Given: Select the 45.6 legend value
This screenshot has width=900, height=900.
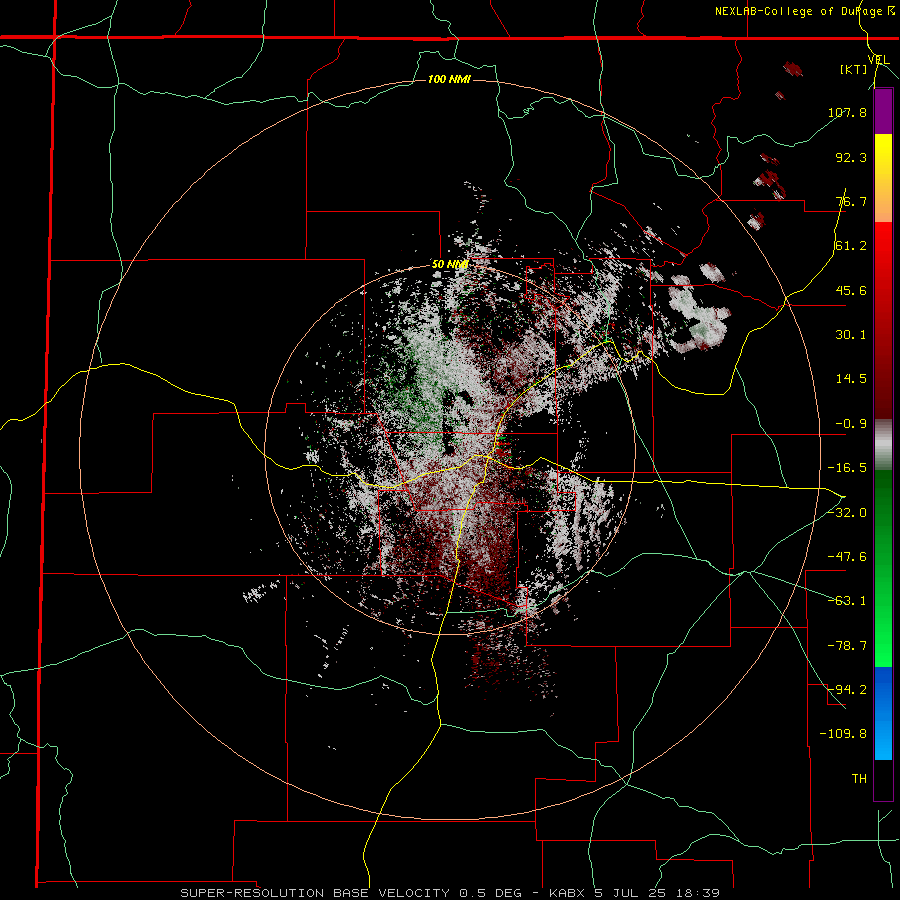Looking at the screenshot, I should (x=851, y=290).
